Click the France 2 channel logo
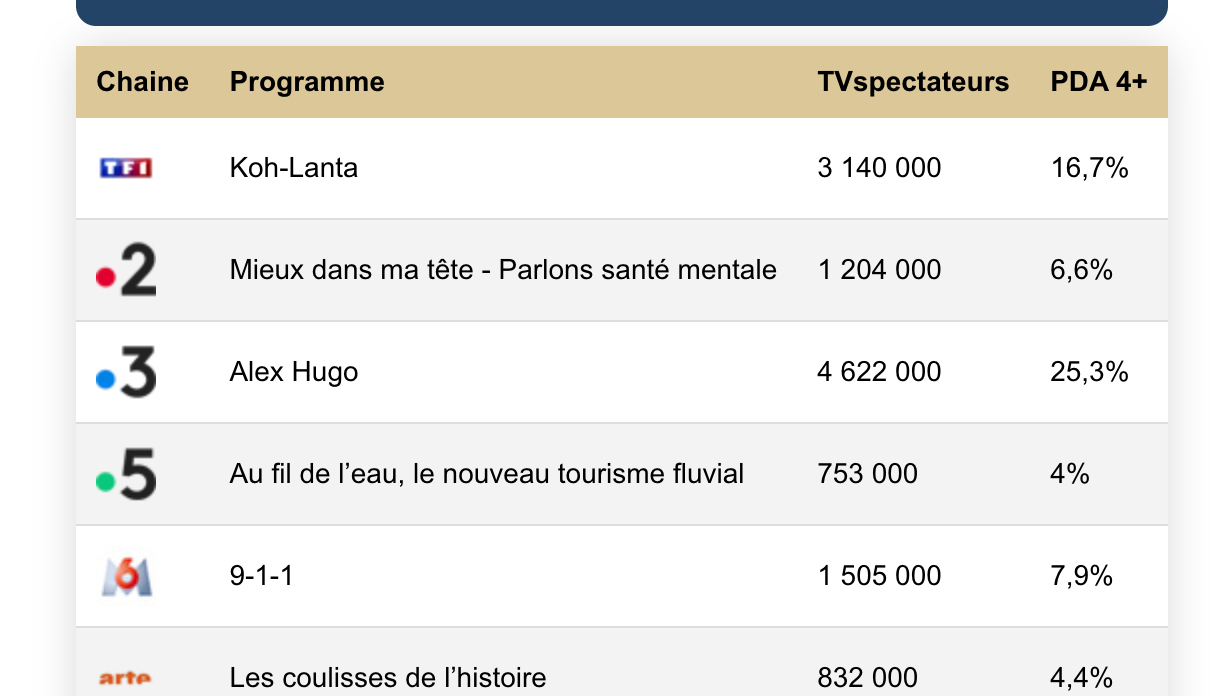Screen dimensions: 1210x696 (126, 272)
